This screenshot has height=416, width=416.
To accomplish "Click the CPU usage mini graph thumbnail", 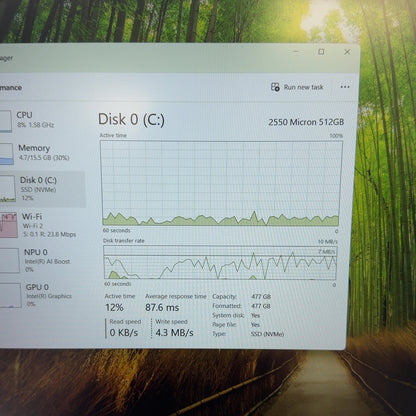I will click(6, 121).
